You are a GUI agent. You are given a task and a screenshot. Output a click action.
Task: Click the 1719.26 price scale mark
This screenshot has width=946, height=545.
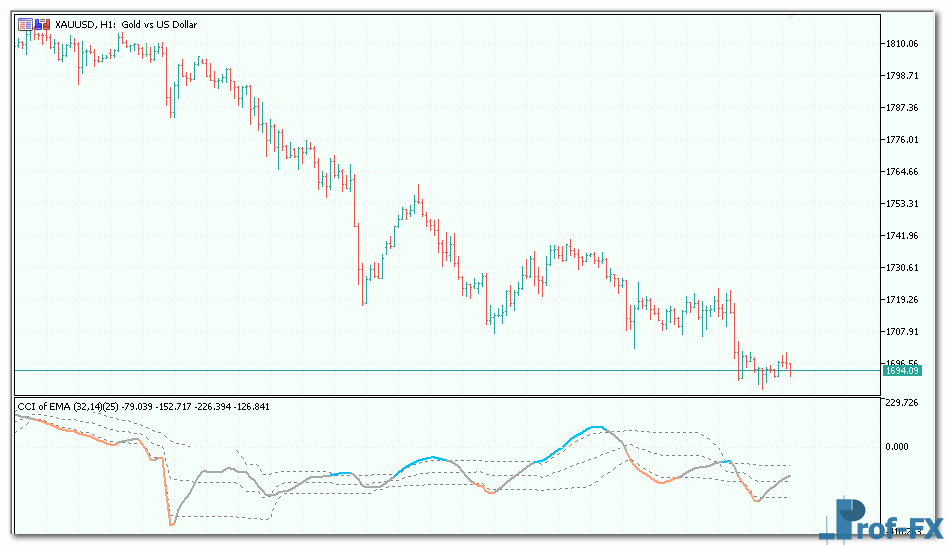coord(901,300)
